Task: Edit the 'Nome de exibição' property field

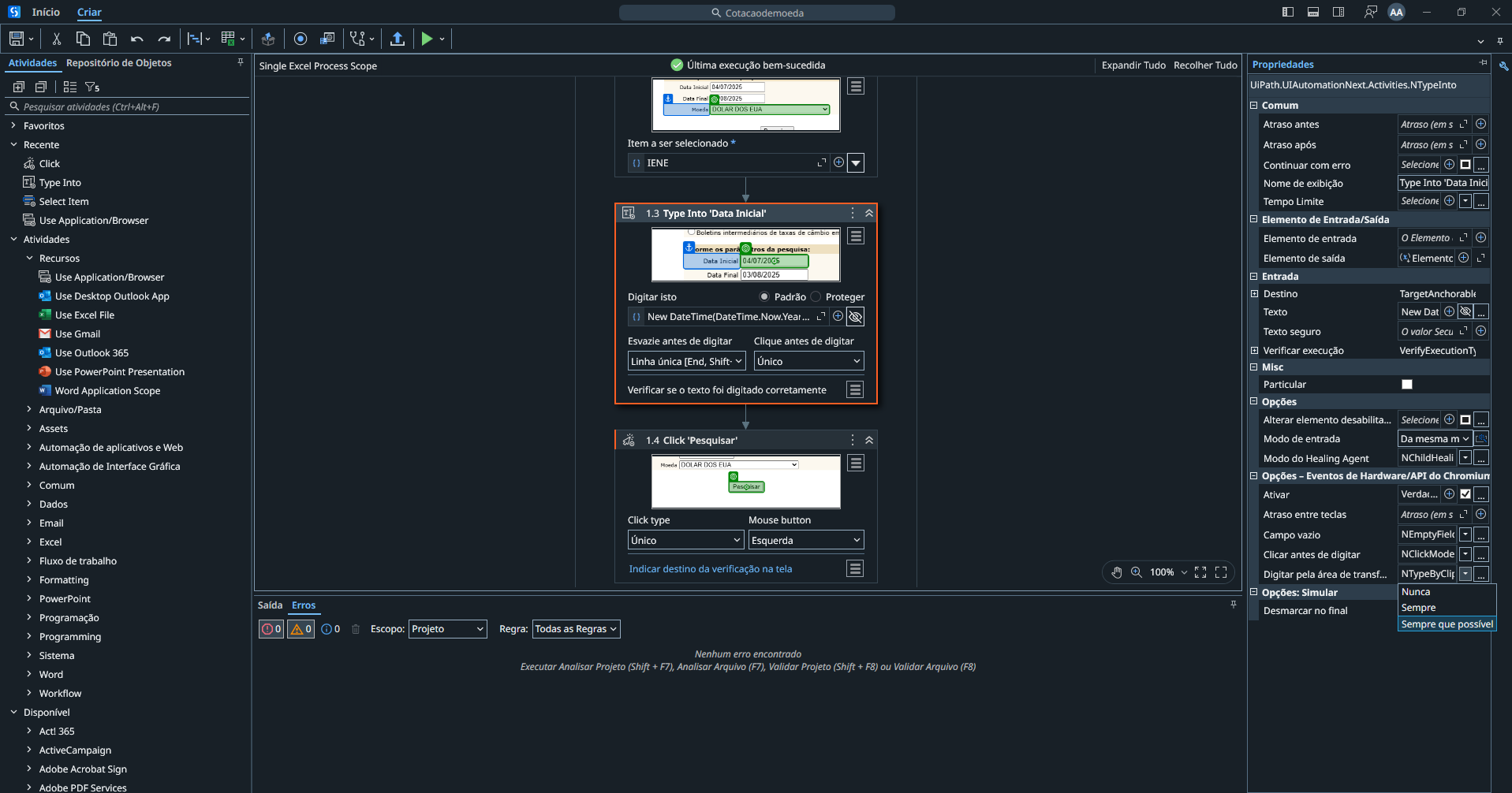Action: (1443, 183)
